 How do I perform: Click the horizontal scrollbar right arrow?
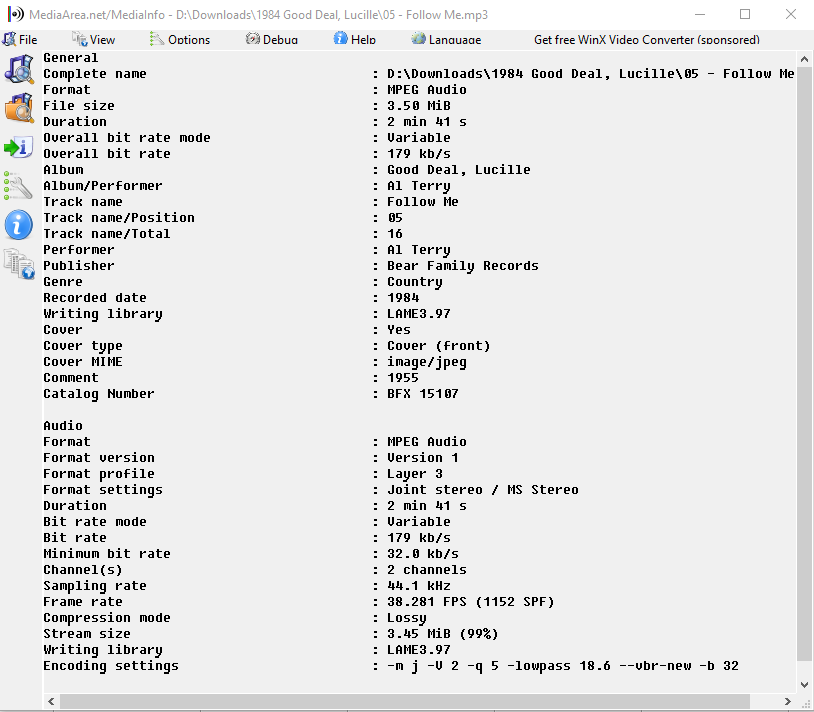[788, 701]
